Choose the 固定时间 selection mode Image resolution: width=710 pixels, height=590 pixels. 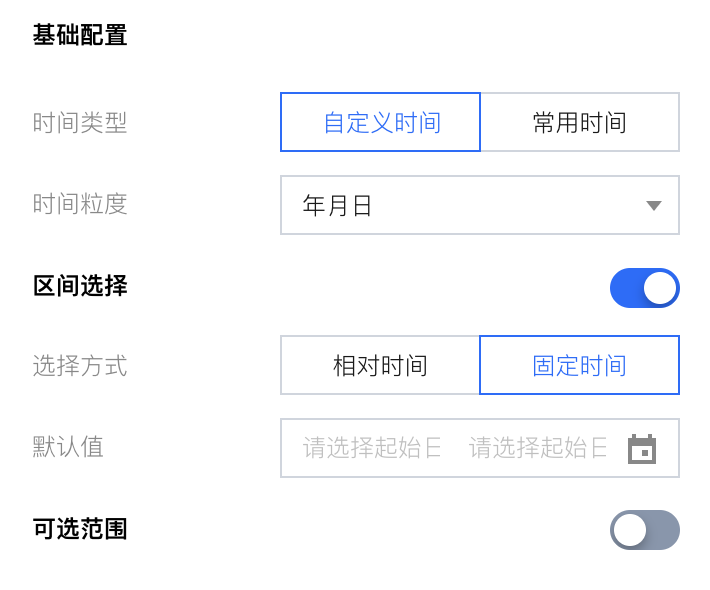coord(579,366)
